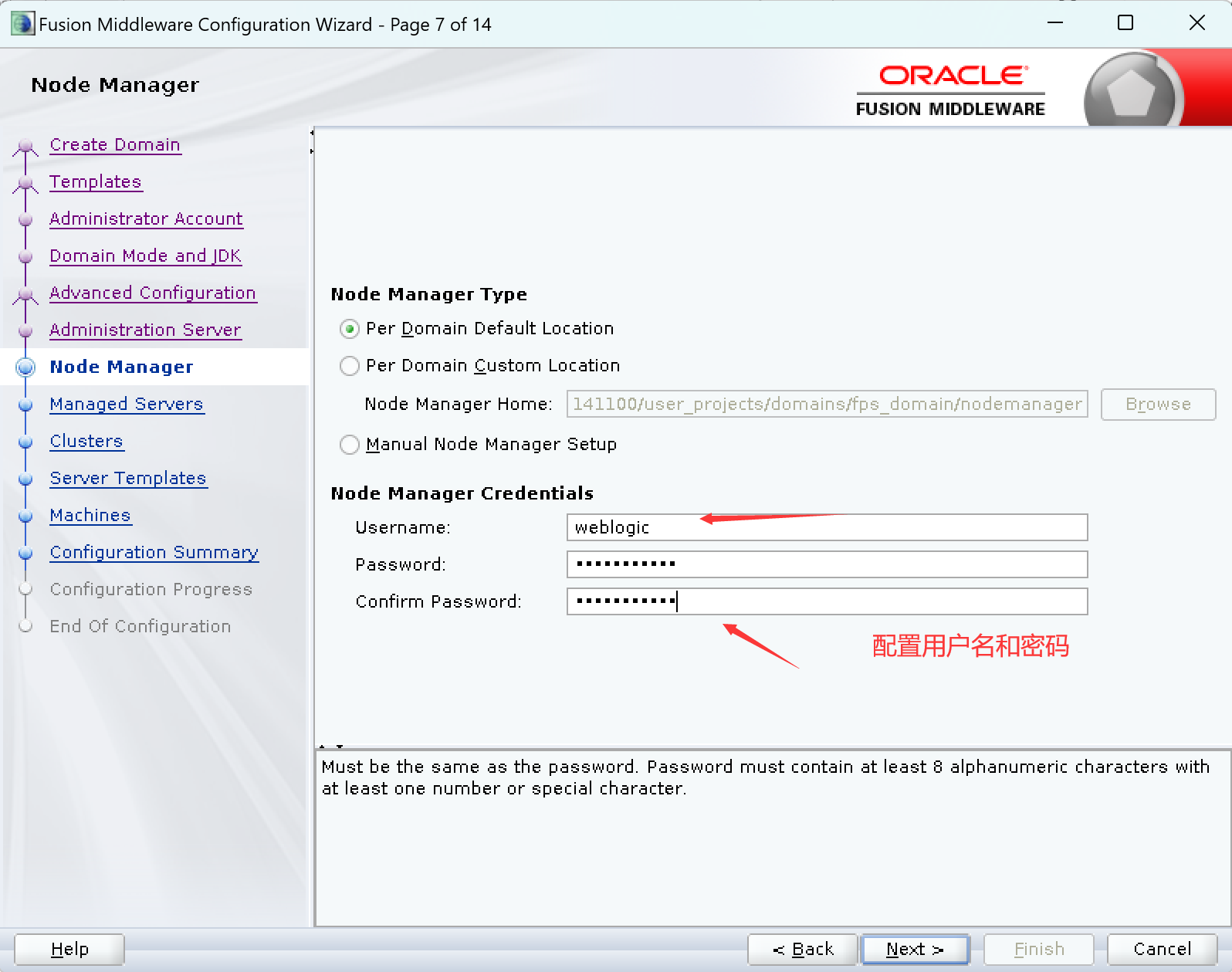Jump to Domain Mode and JDK
This screenshot has width=1232, height=972.
tap(145, 256)
